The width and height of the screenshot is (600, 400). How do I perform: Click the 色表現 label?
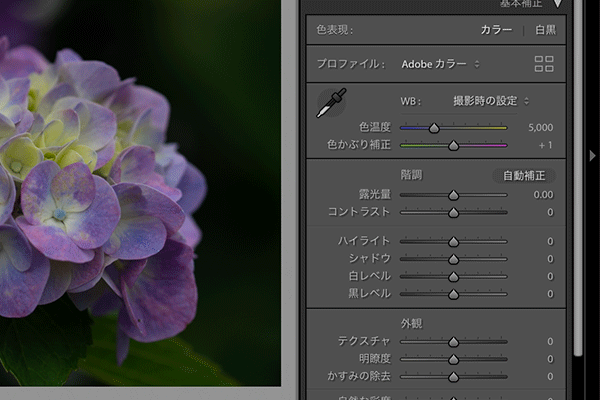334,30
